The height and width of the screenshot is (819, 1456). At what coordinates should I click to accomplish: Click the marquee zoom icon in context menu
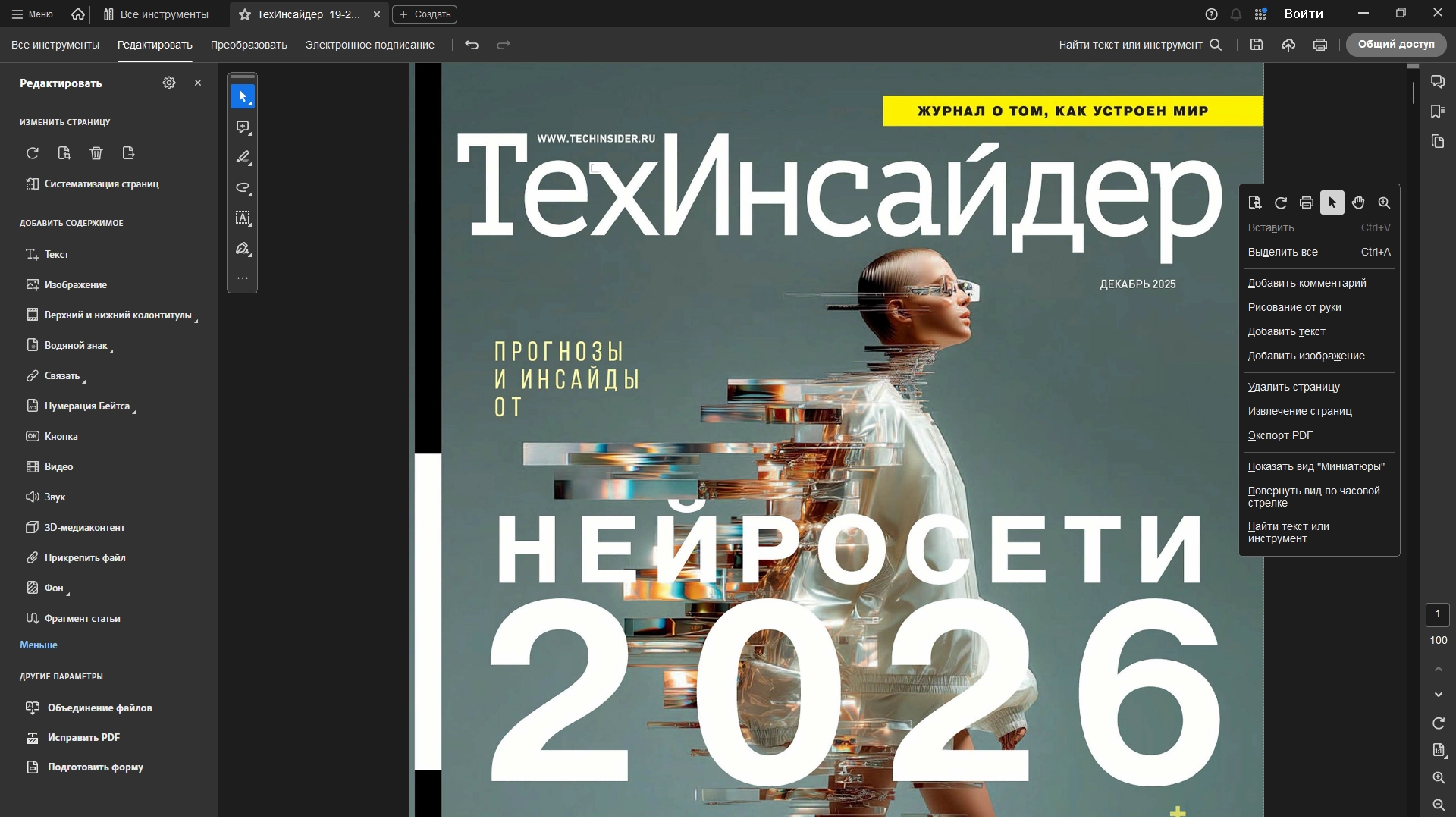[1384, 202]
